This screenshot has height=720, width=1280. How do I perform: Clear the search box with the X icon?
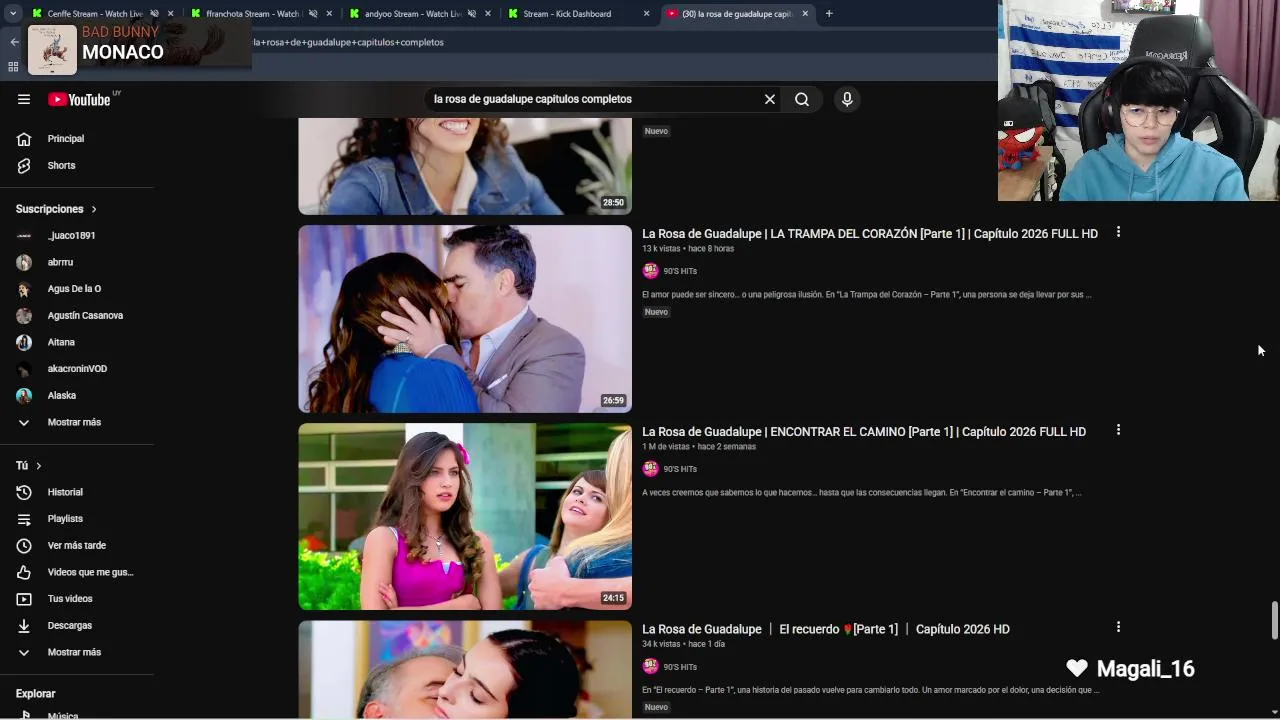click(770, 99)
